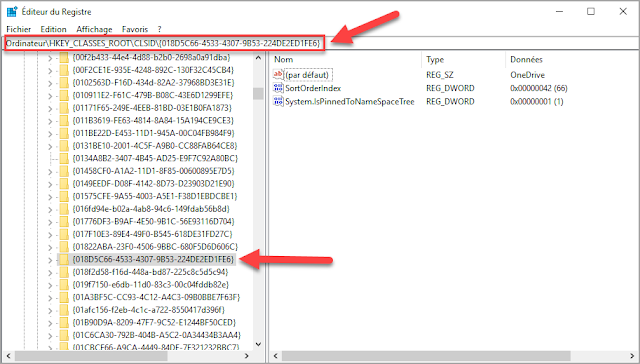640x364 pixels.
Task: Select the (par défaut) string value icon
Action: click(x=278, y=75)
